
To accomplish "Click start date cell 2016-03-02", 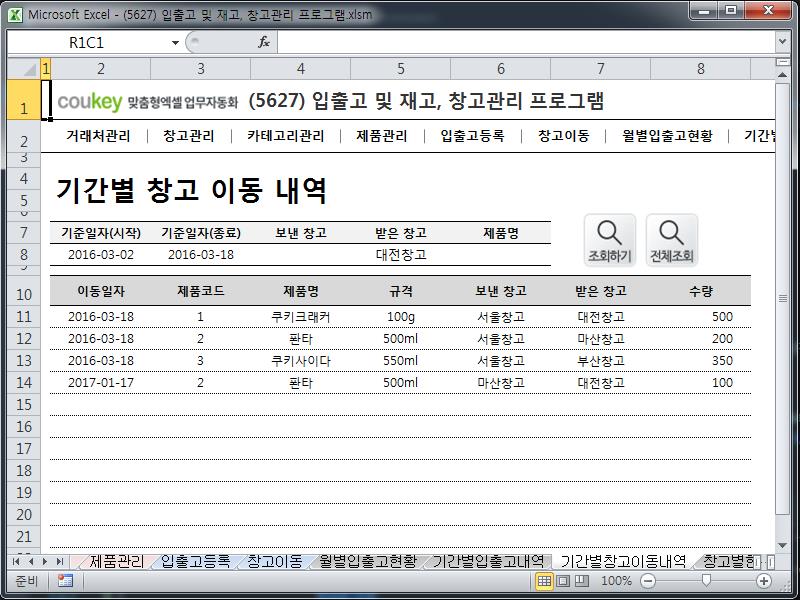I will pyautogui.click(x=101, y=255).
